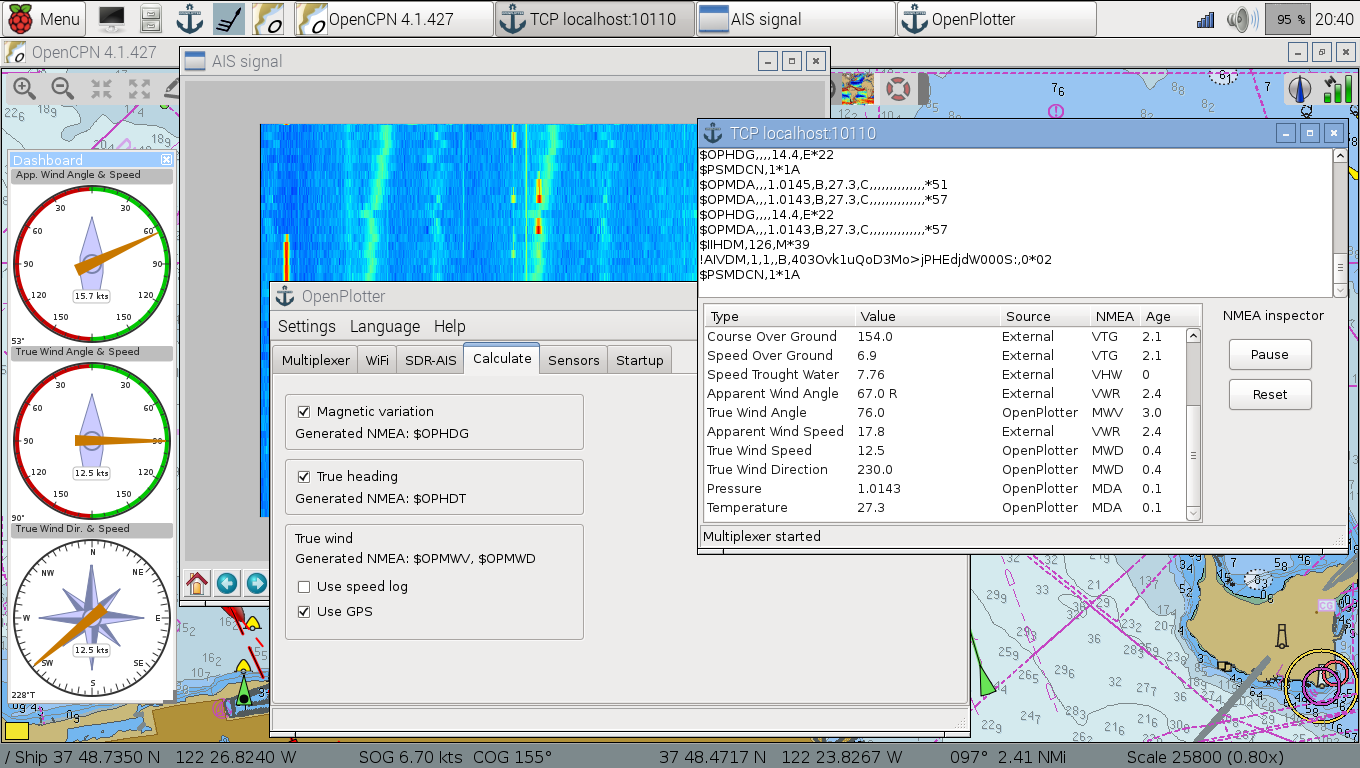1360x768 pixels.
Task: Launch OpenCPN from the panel shortcut icon
Action: pos(268,18)
